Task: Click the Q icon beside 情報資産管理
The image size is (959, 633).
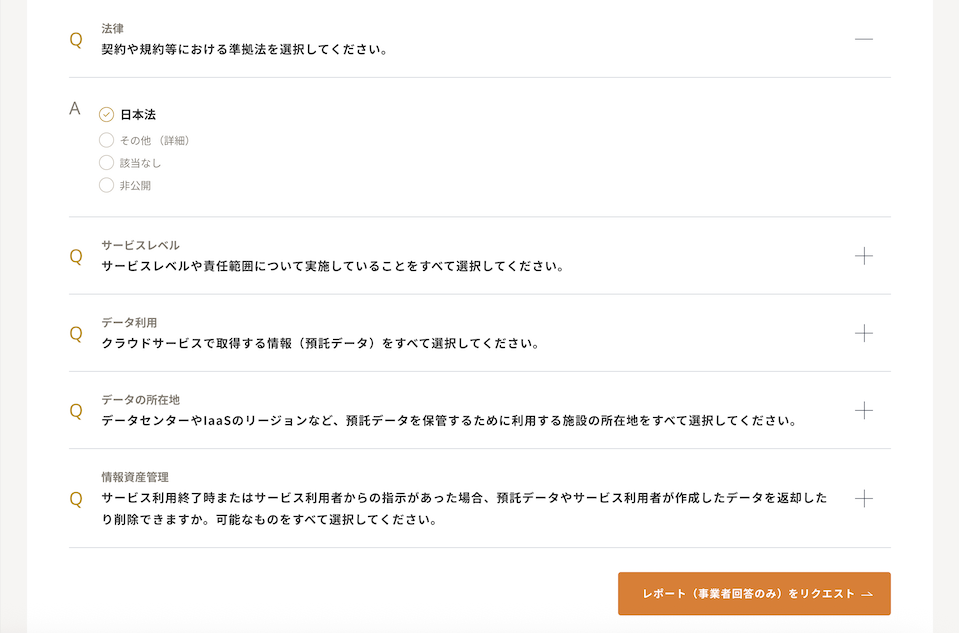Action: tap(76, 499)
